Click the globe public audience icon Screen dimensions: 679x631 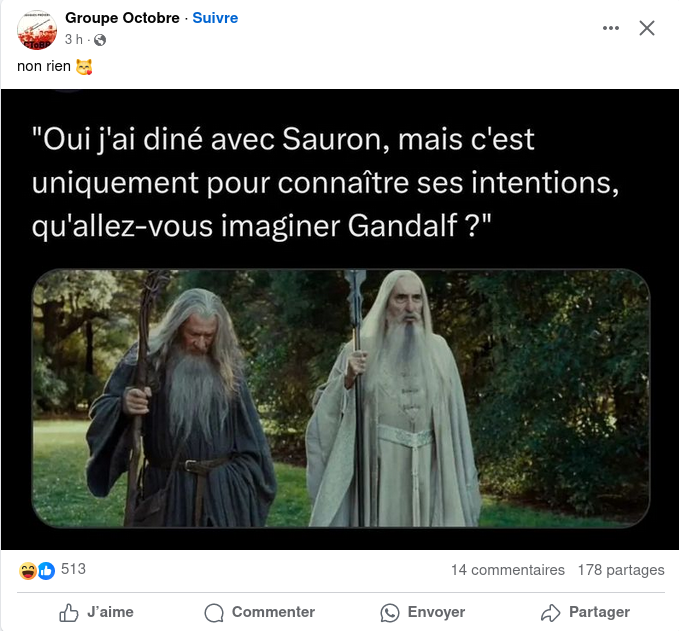tap(100, 40)
